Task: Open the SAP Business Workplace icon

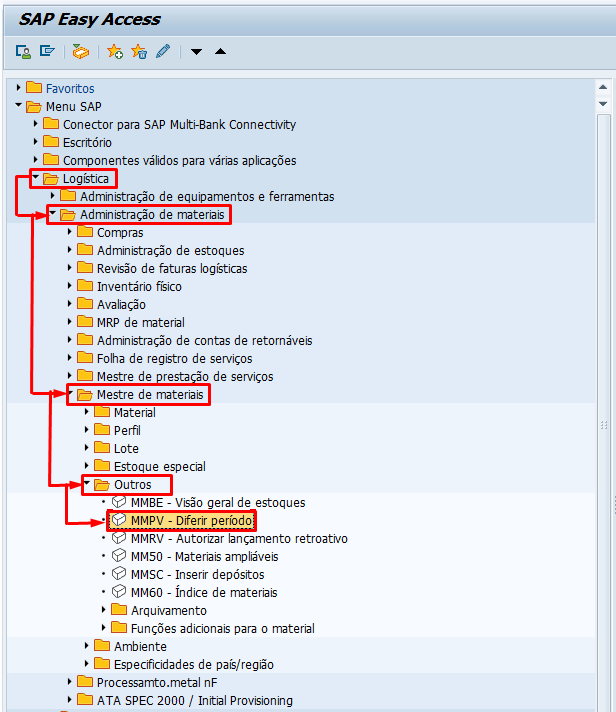Action: tap(81, 51)
